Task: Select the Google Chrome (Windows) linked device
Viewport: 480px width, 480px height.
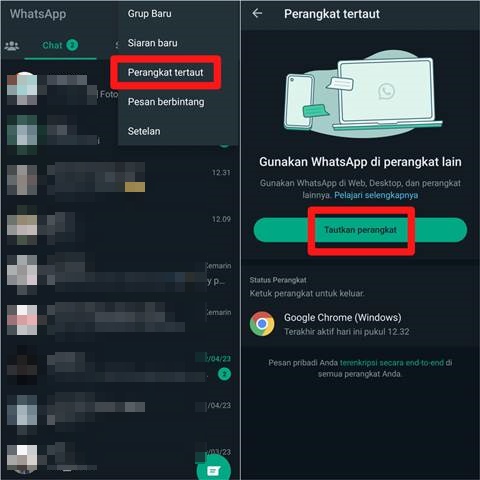Action: click(360, 324)
